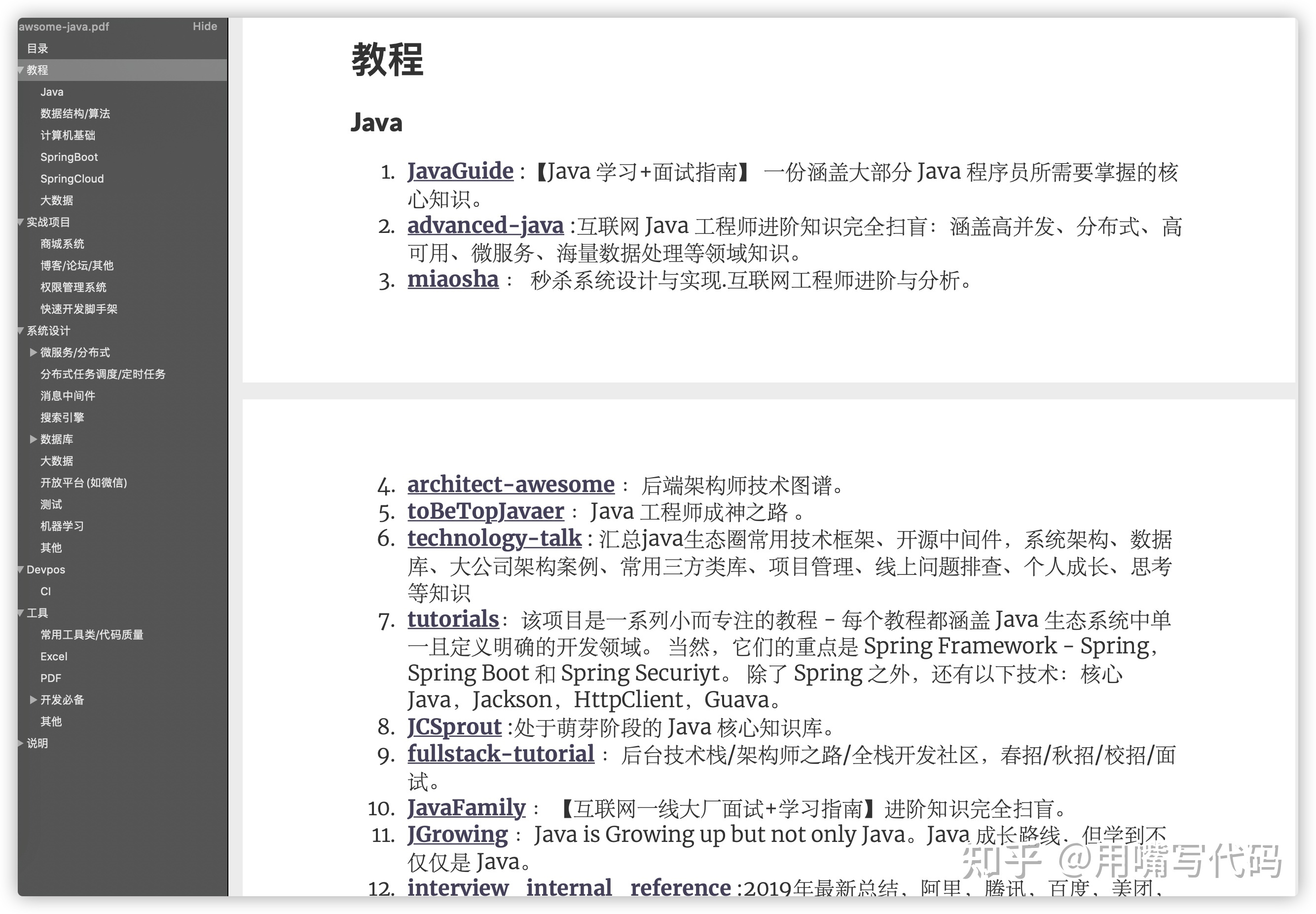Open the architect-awesome link

point(510,485)
